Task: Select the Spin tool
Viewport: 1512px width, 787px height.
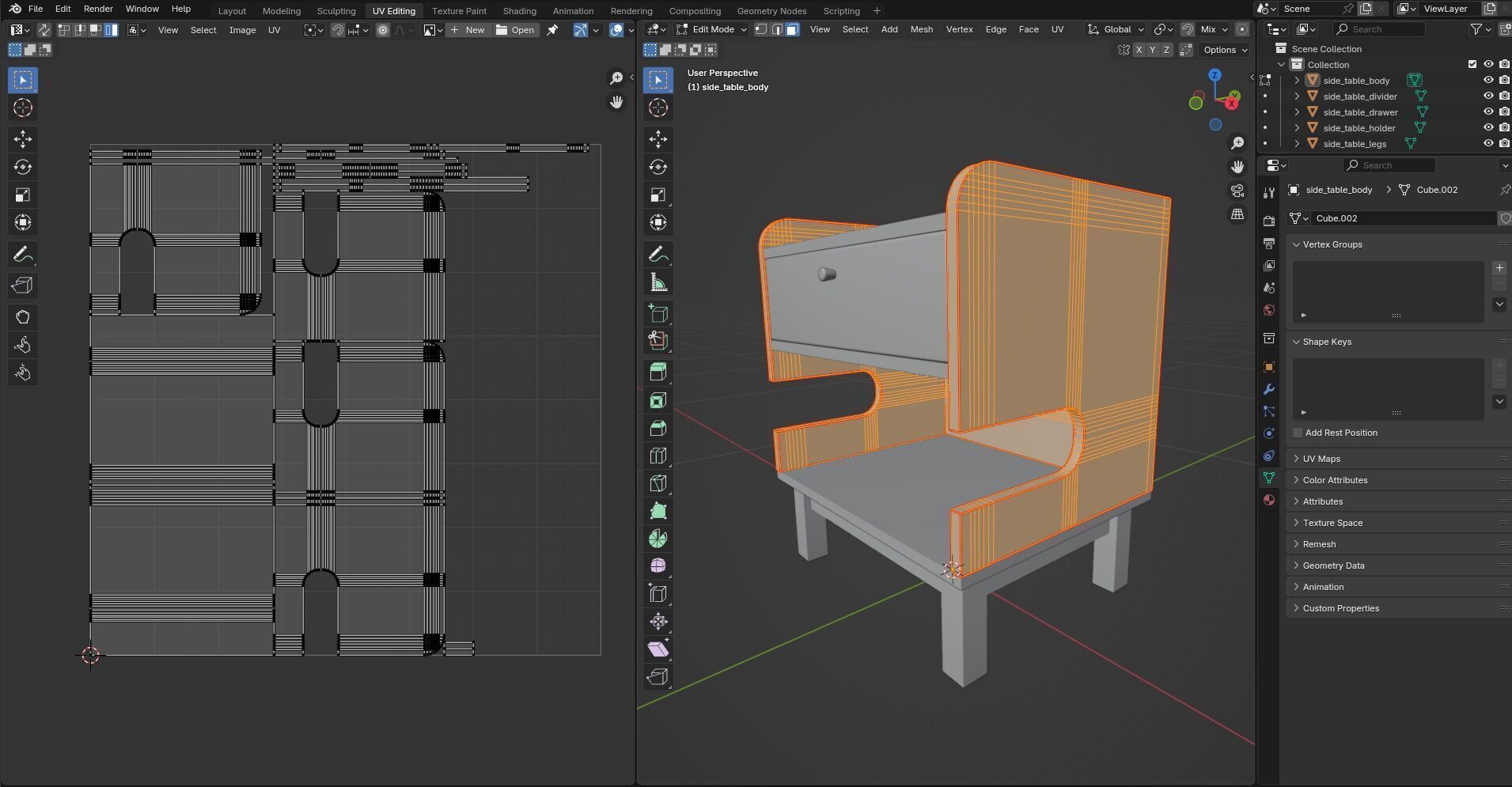Action: pos(658,539)
